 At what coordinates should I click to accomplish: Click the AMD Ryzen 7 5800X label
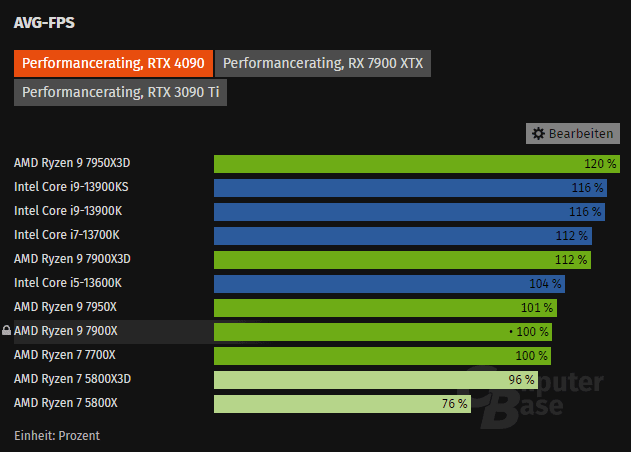[65, 403]
